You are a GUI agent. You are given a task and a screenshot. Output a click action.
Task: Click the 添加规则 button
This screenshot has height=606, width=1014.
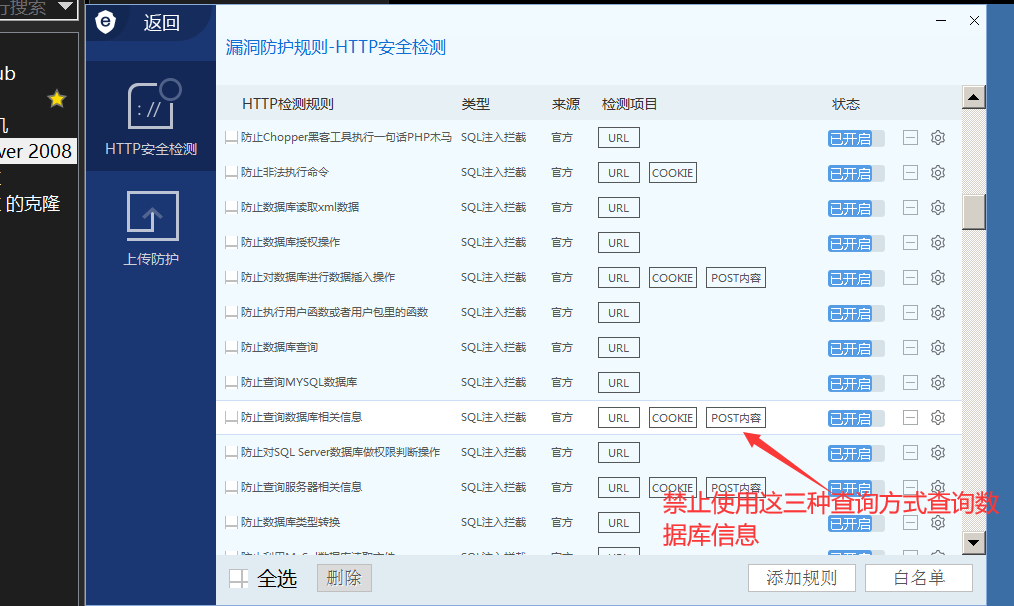(801, 578)
